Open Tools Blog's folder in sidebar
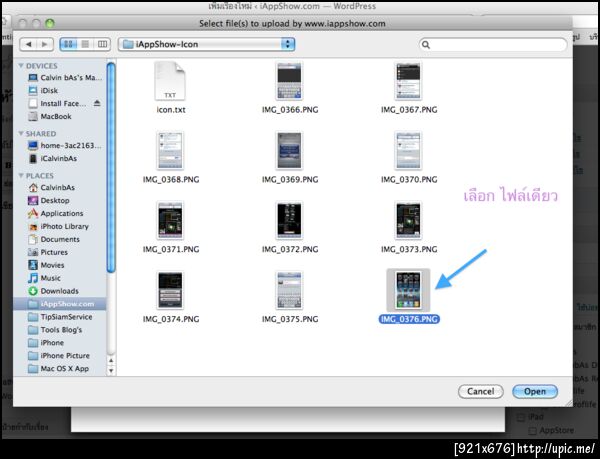Screen dimensions: 600x459 pos(55,330)
